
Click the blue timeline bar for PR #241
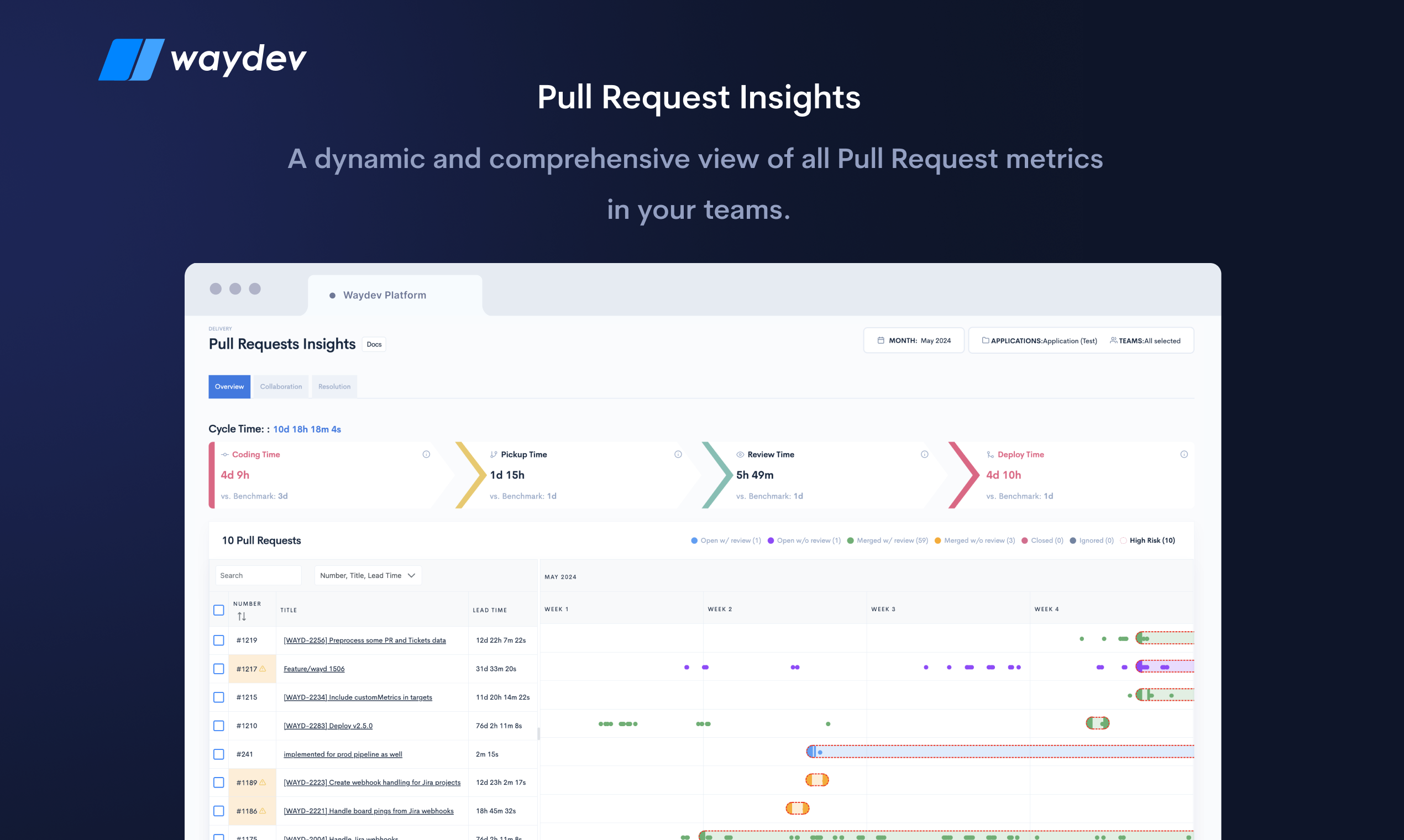click(1000, 752)
